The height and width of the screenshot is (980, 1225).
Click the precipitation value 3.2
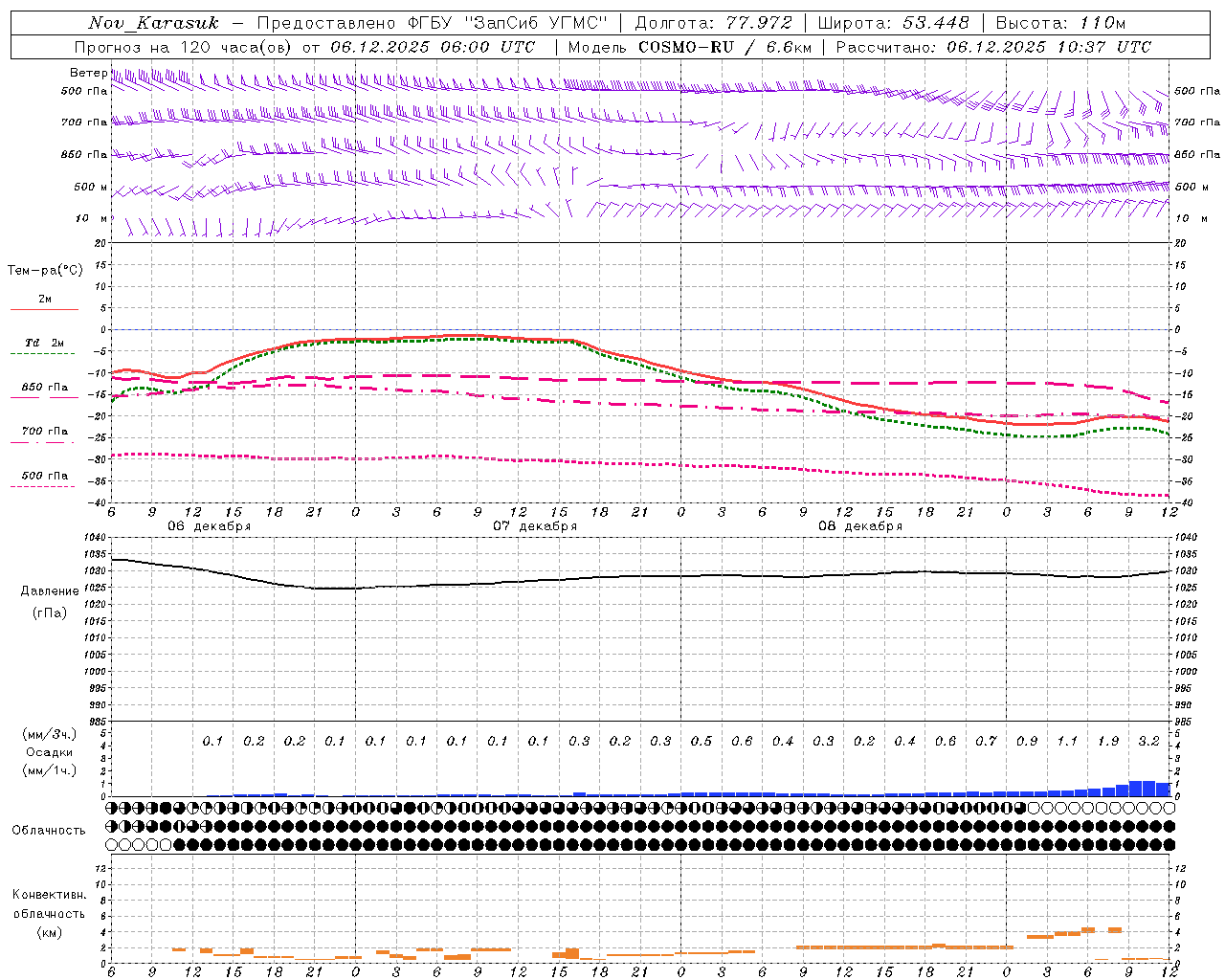(x=1149, y=742)
